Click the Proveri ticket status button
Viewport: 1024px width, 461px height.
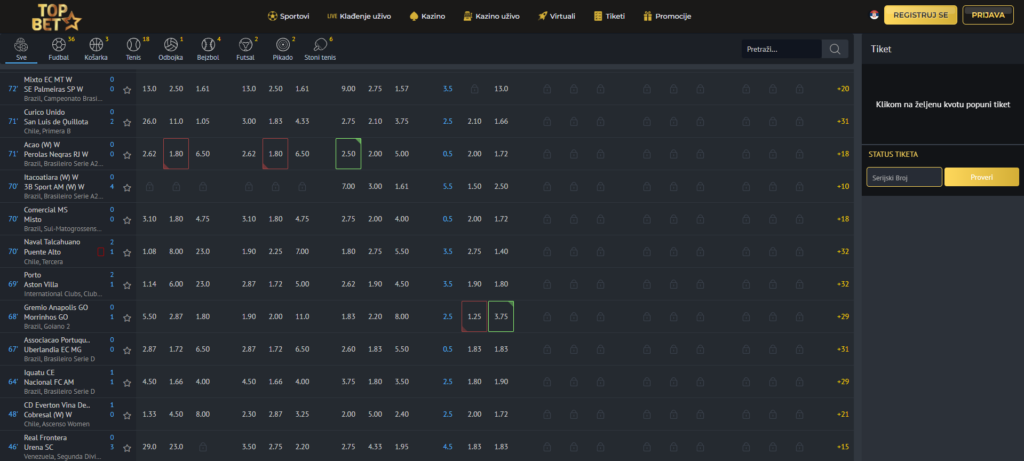(x=981, y=177)
